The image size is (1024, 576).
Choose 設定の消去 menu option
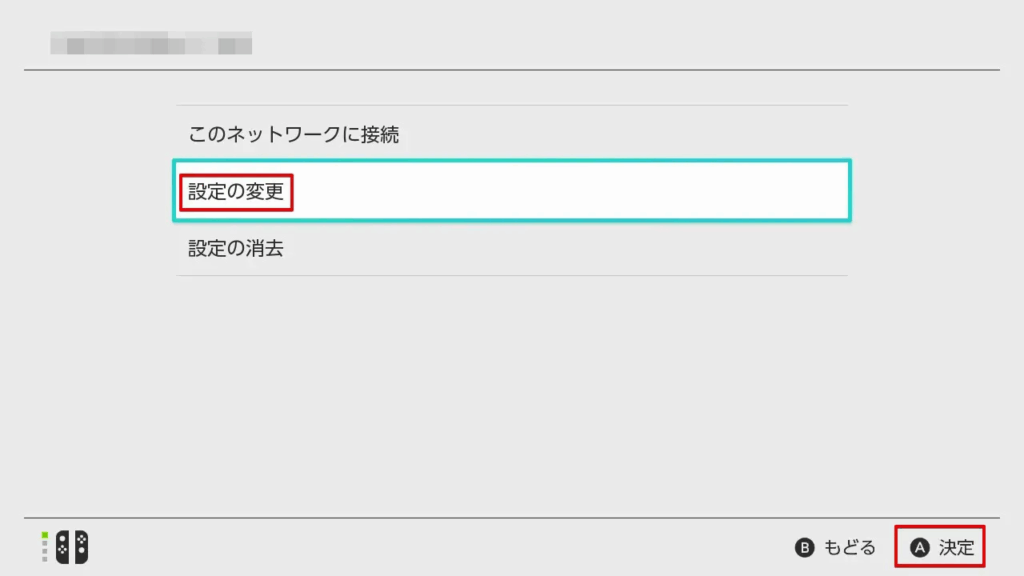click(x=236, y=248)
